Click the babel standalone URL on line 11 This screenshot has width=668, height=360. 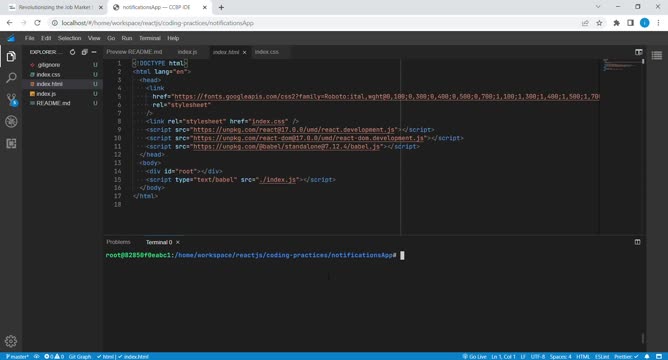286,147
